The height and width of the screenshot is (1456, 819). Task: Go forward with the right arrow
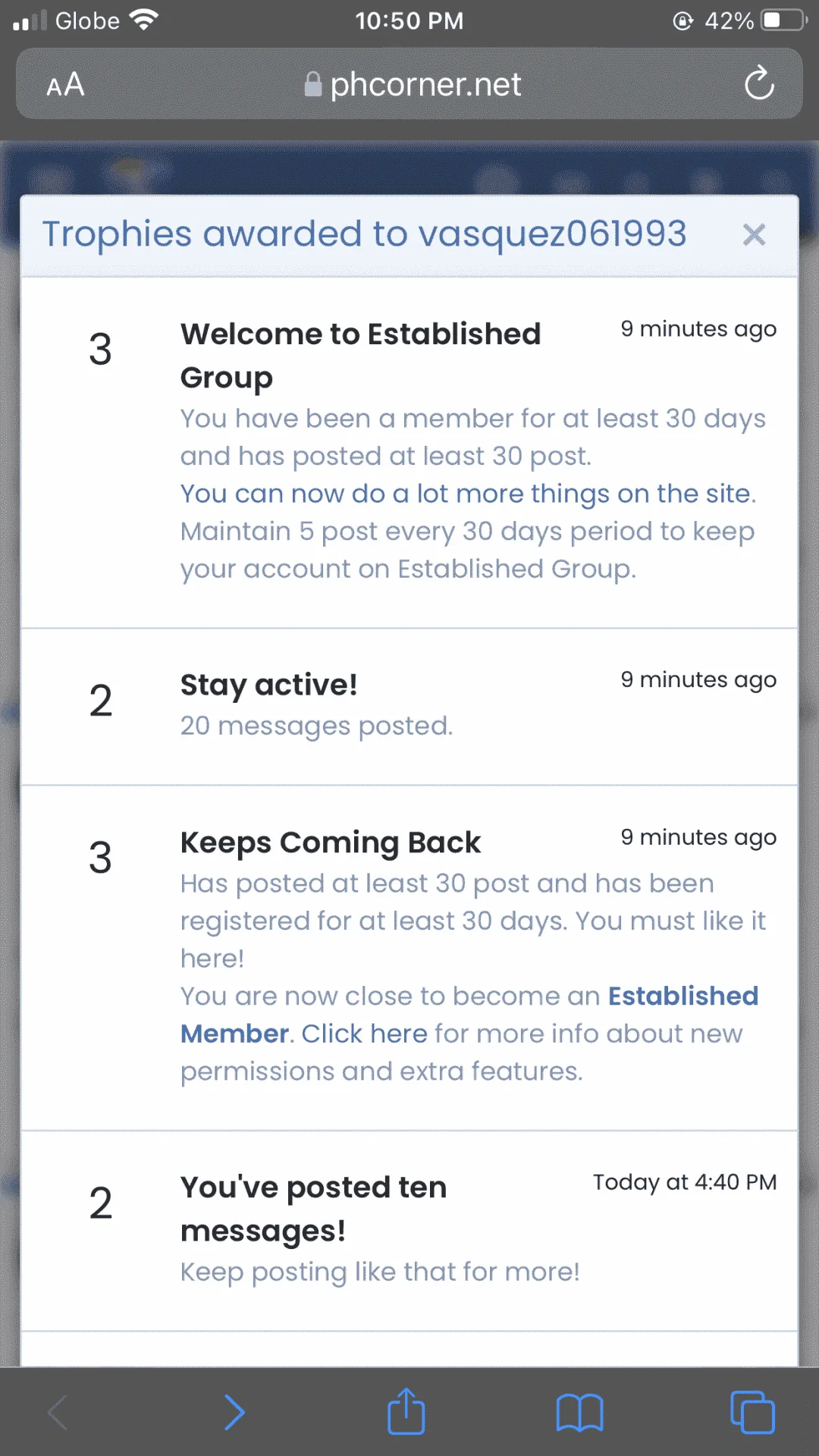pos(235,1412)
